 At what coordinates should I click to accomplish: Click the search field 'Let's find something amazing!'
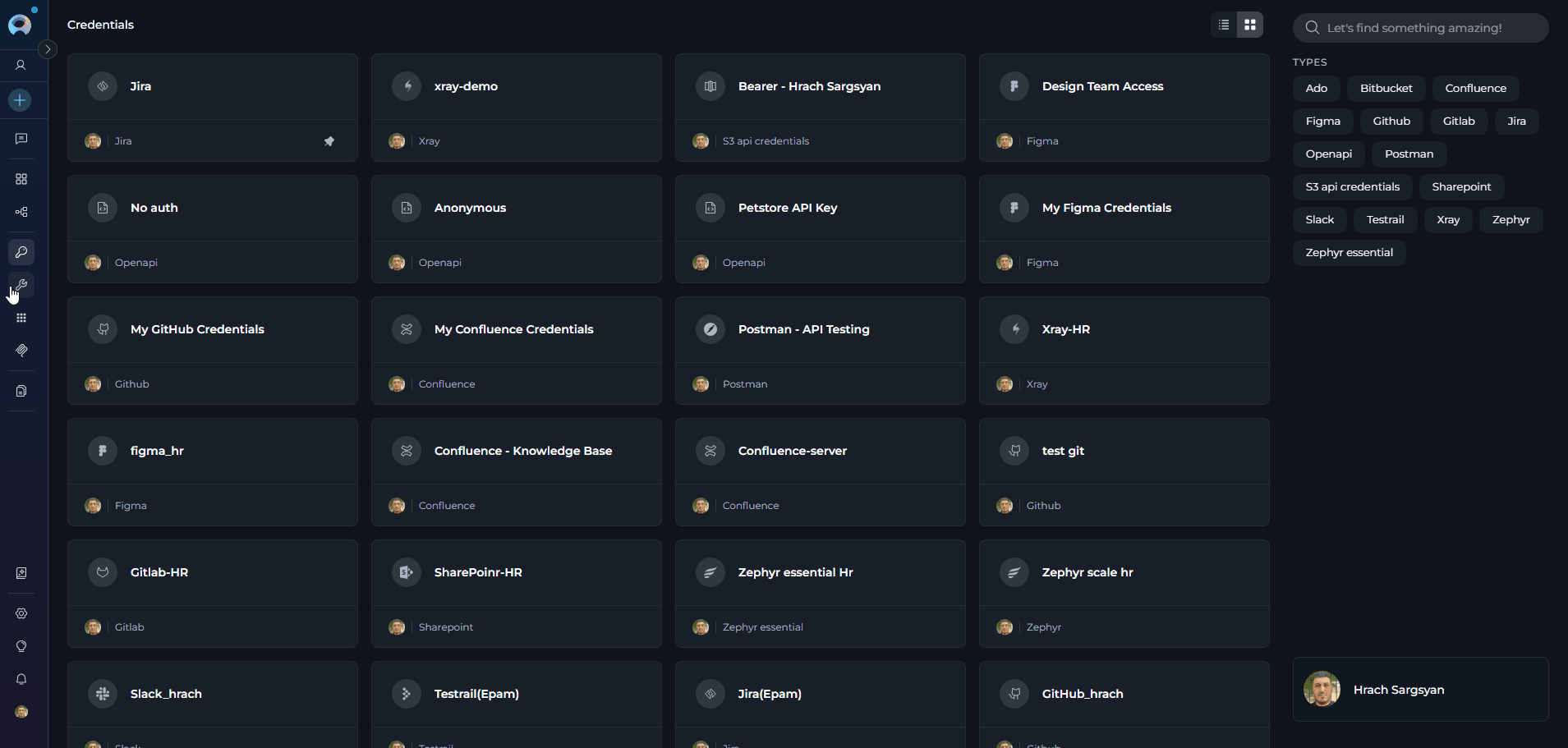pyautogui.click(x=1420, y=28)
